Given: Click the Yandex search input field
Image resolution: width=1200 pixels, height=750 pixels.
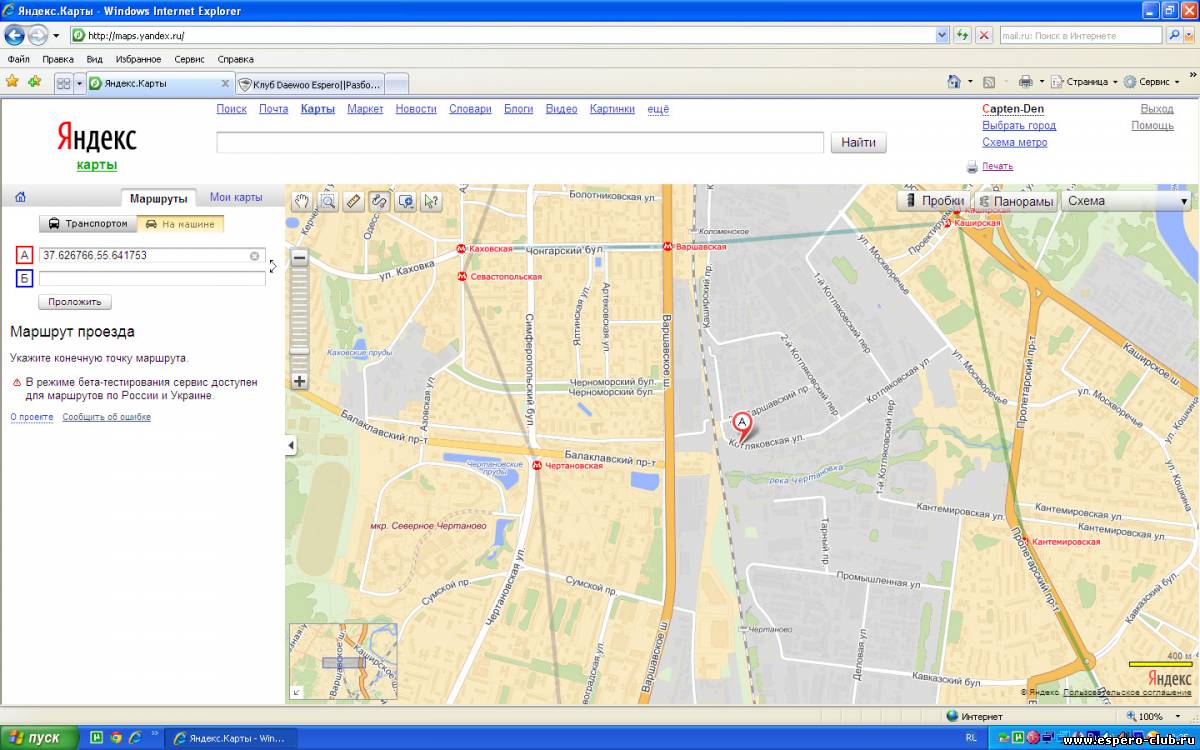Looking at the screenshot, I should tap(520, 143).
